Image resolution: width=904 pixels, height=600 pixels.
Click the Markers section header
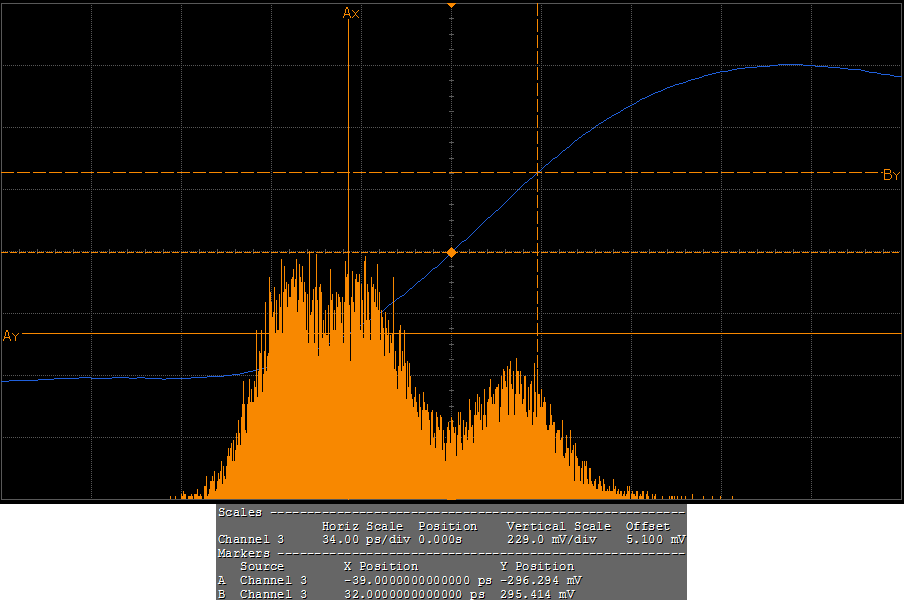tap(244, 553)
